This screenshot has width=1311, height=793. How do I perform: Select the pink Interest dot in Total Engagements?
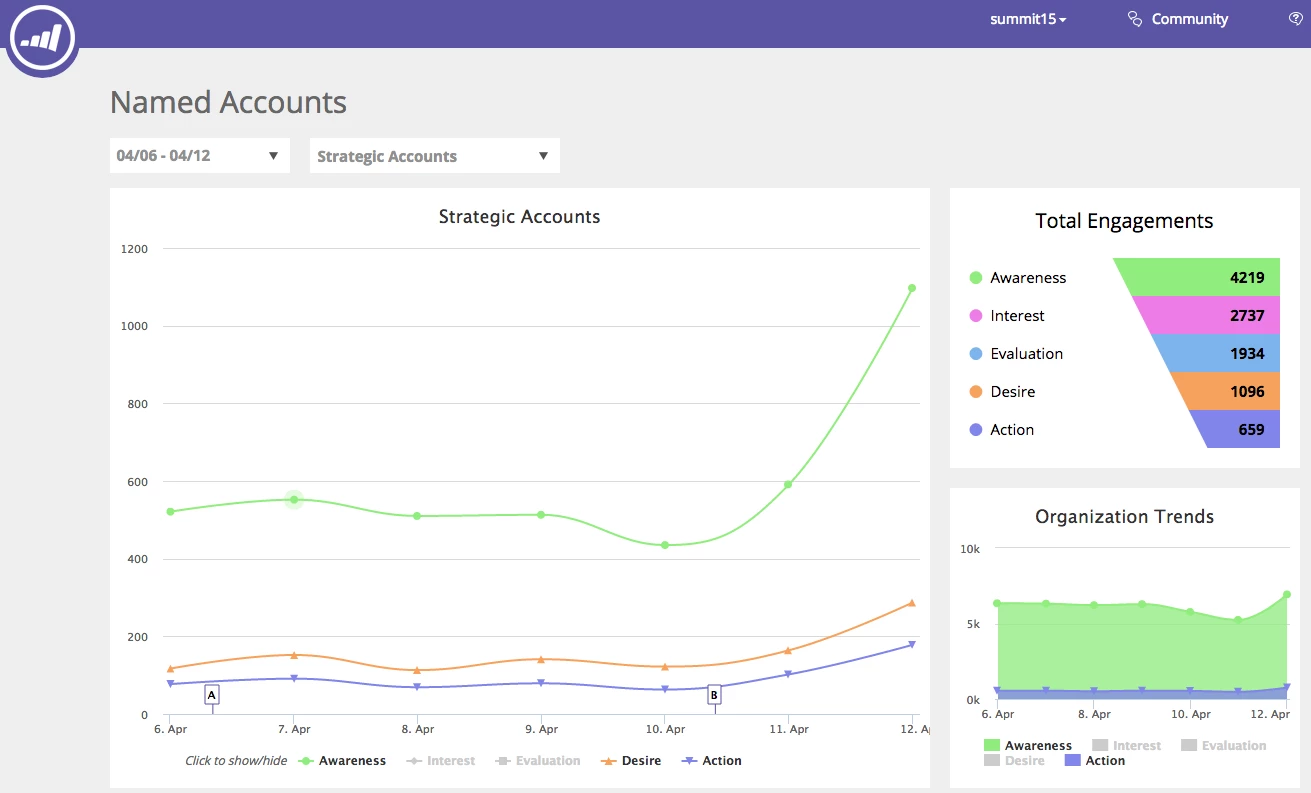[x=976, y=316]
